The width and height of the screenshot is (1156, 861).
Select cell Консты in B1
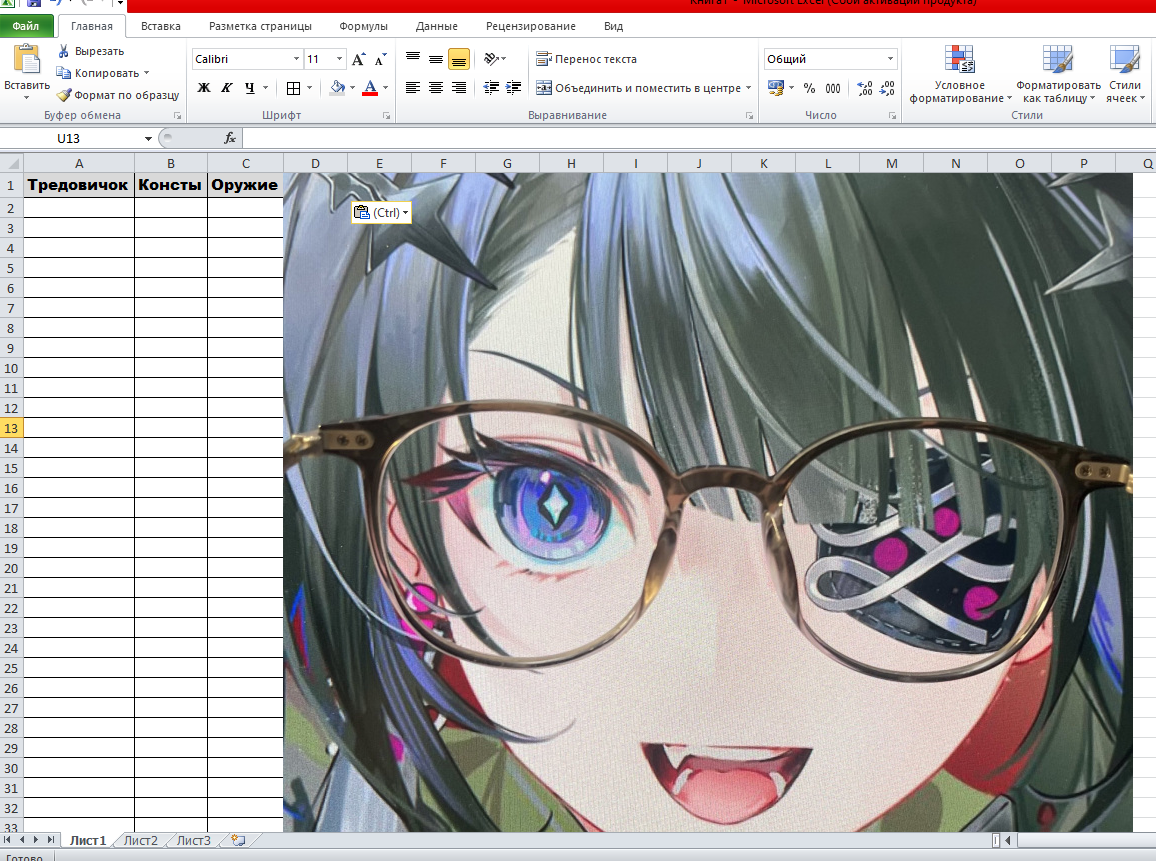tap(170, 185)
